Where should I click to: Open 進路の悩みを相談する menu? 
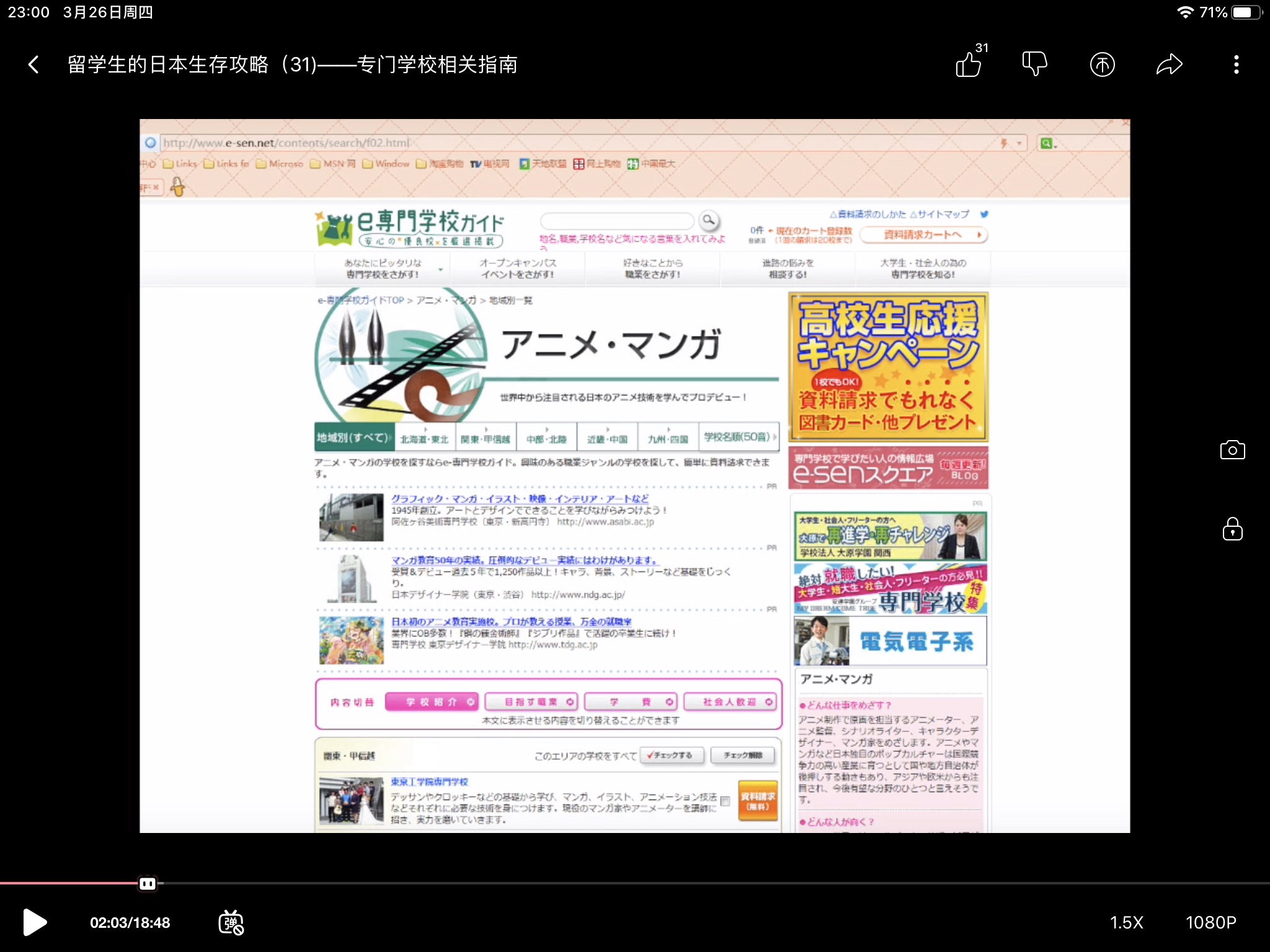pyautogui.click(x=788, y=268)
